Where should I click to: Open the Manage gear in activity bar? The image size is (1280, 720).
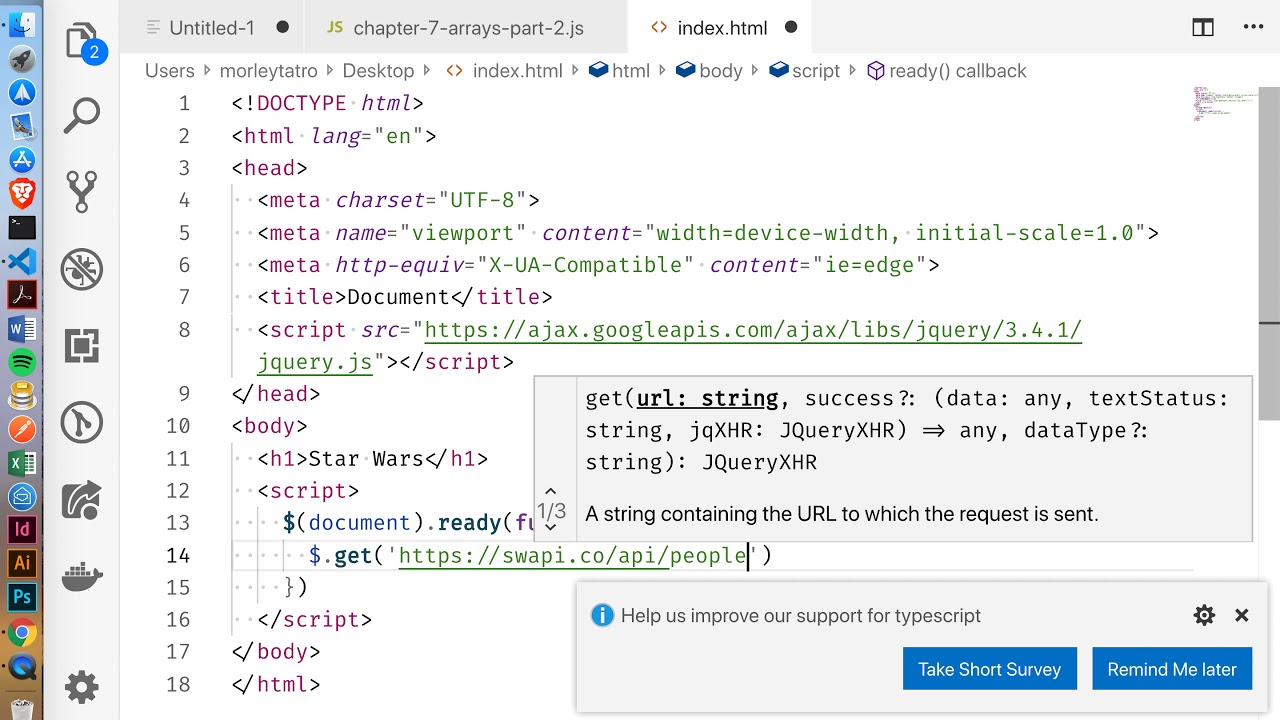click(x=82, y=688)
